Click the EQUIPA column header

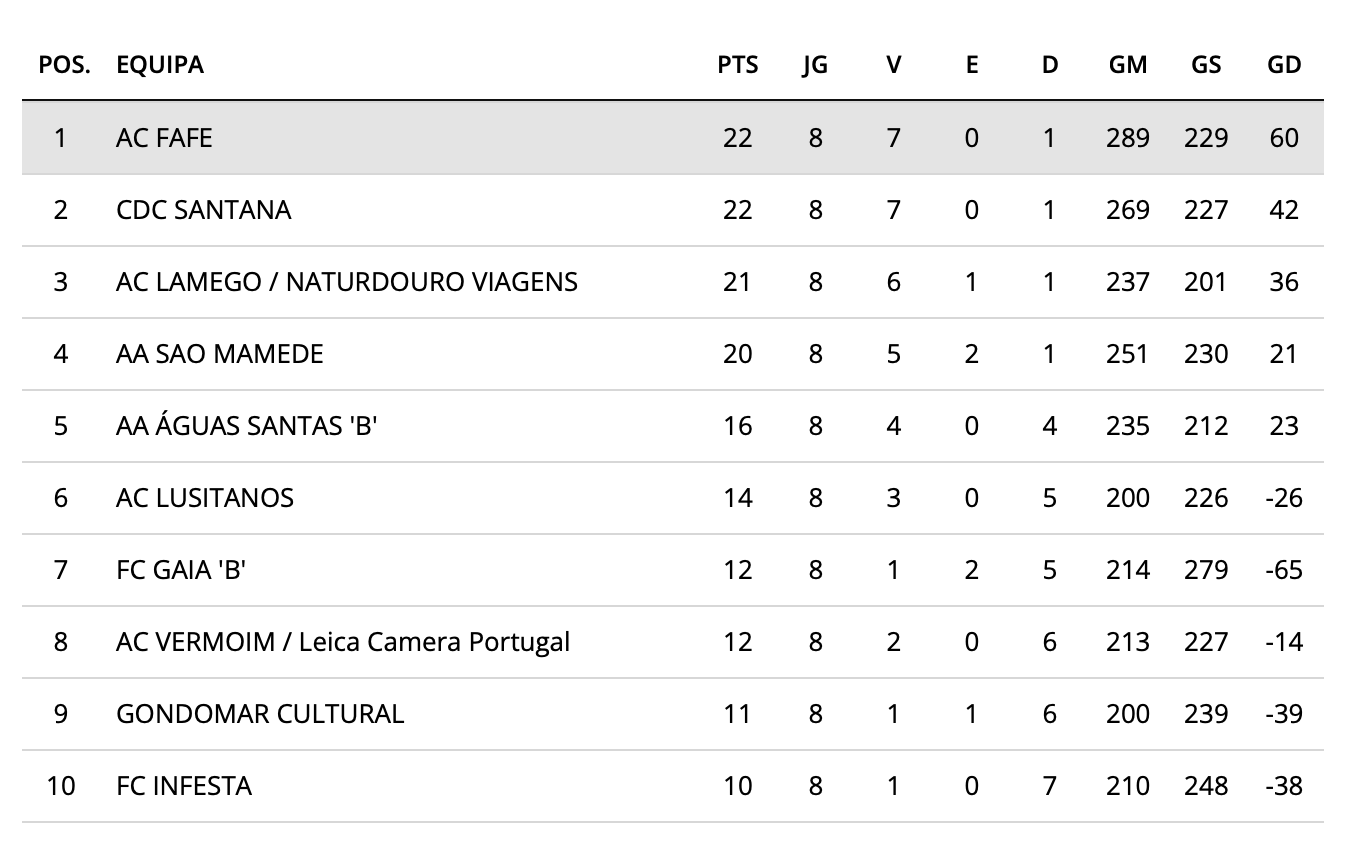(x=159, y=65)
